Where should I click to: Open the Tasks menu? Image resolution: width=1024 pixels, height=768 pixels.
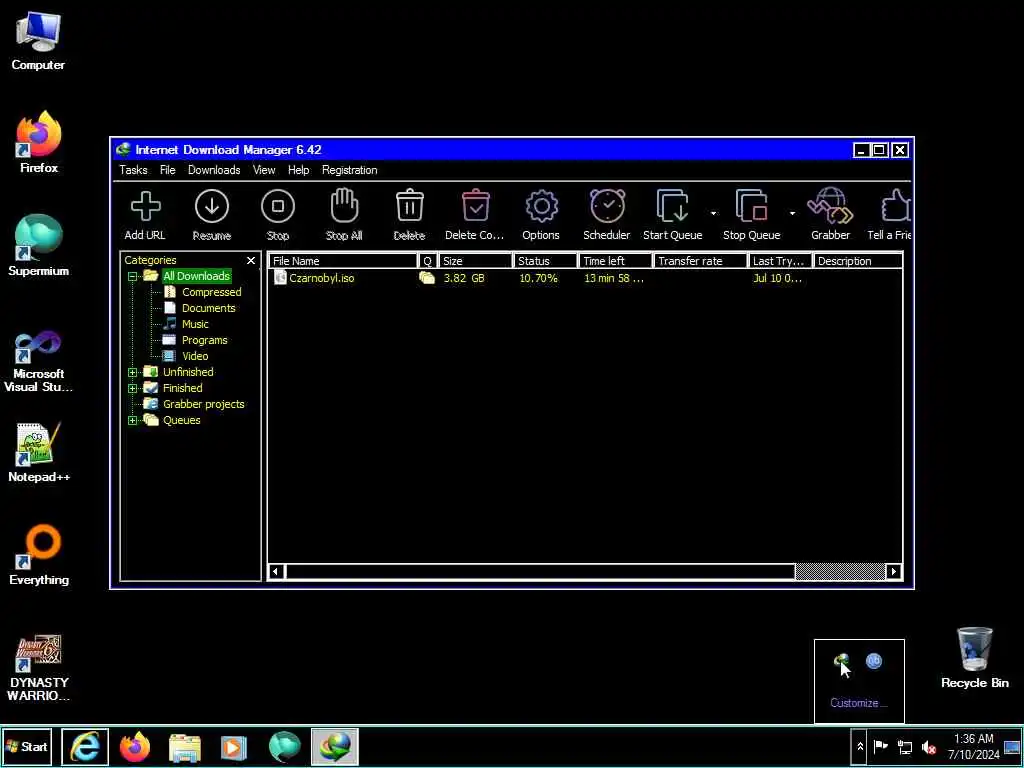[133, 170]
